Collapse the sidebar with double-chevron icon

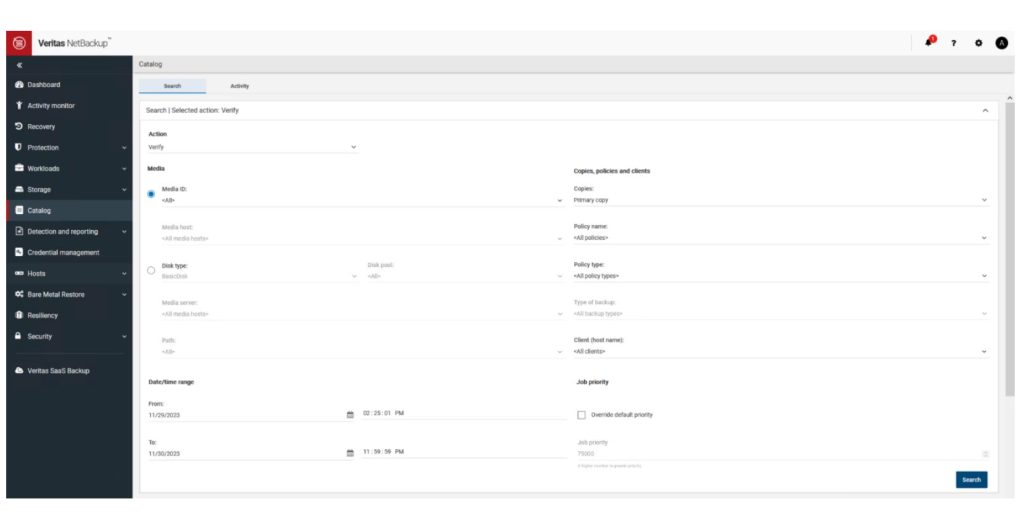[19, 65]
